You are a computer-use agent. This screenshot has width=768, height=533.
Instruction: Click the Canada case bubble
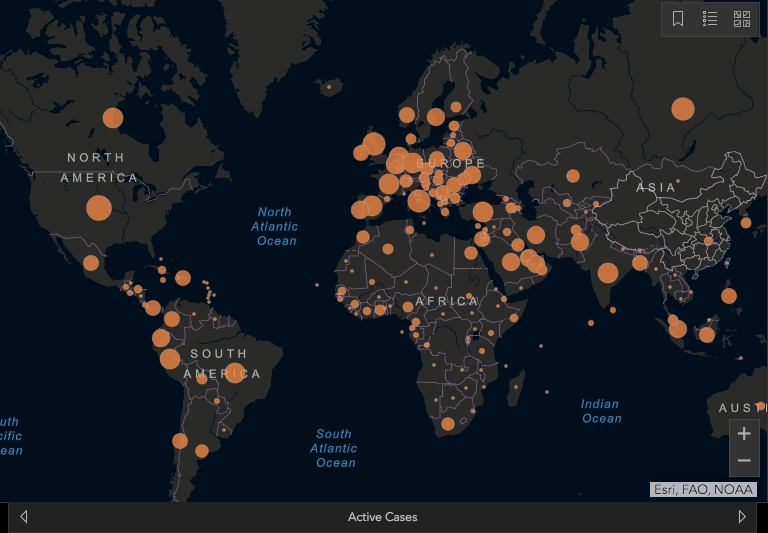[x=113, y=118]
